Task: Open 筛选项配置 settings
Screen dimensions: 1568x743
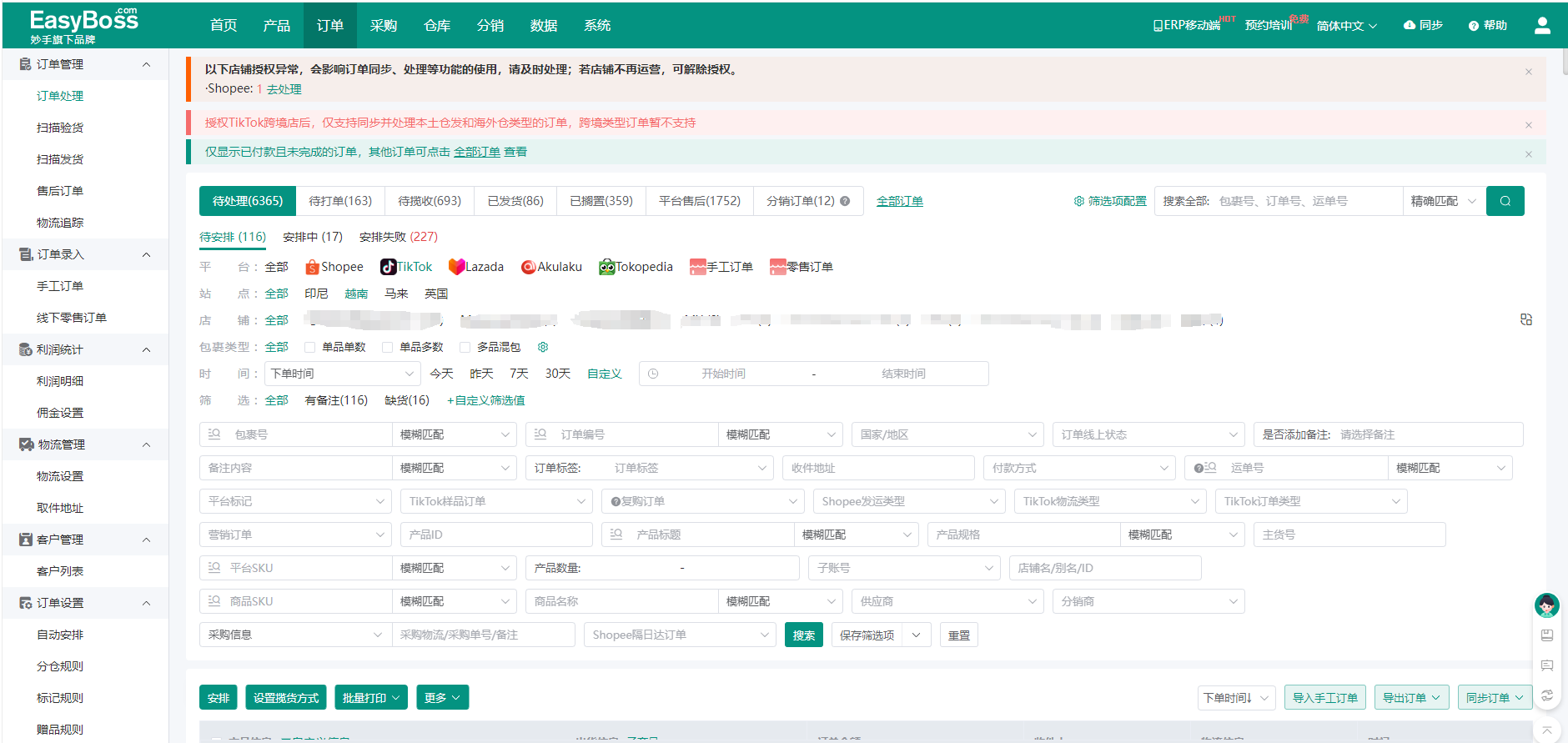Action: pos(1110,201)
